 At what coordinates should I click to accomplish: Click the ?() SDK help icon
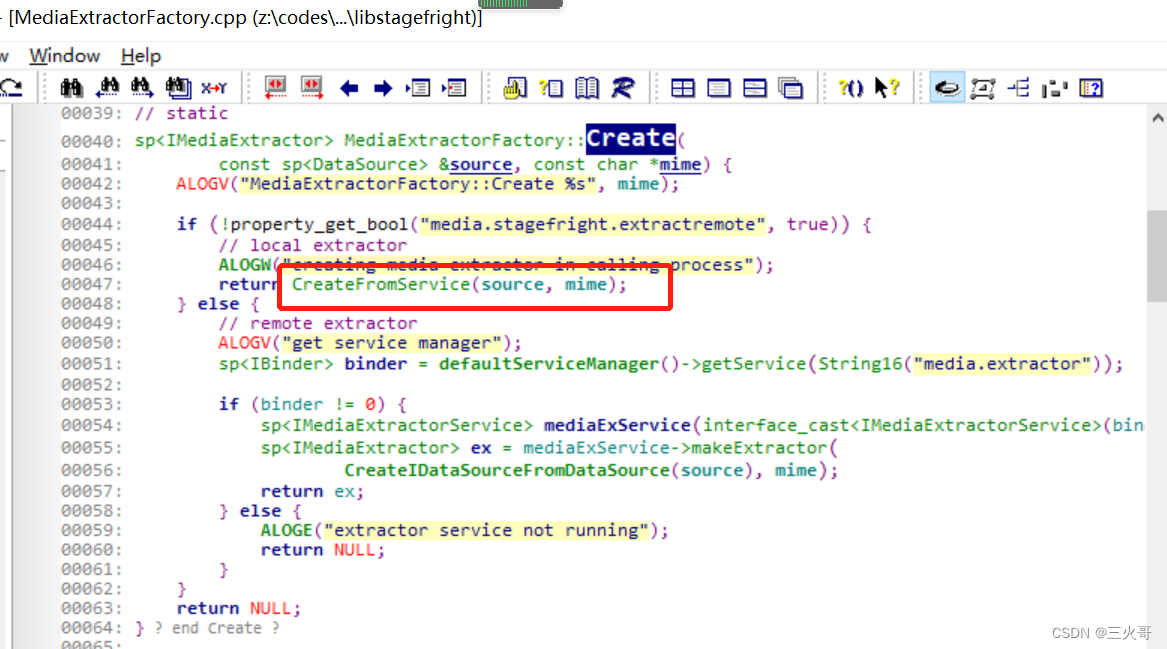pos(851,88)
